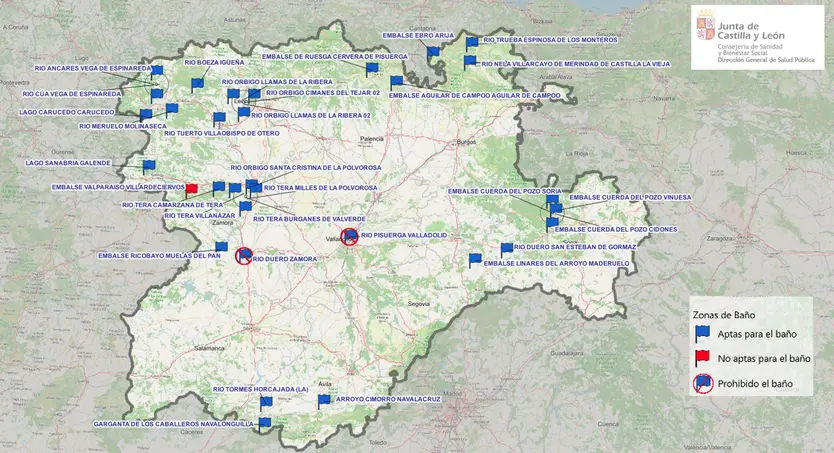Click the blue flag for Embalse Cuerda del Pozo Cidones
Viewport: 834px width, 453px height.
tap(552, 223)
